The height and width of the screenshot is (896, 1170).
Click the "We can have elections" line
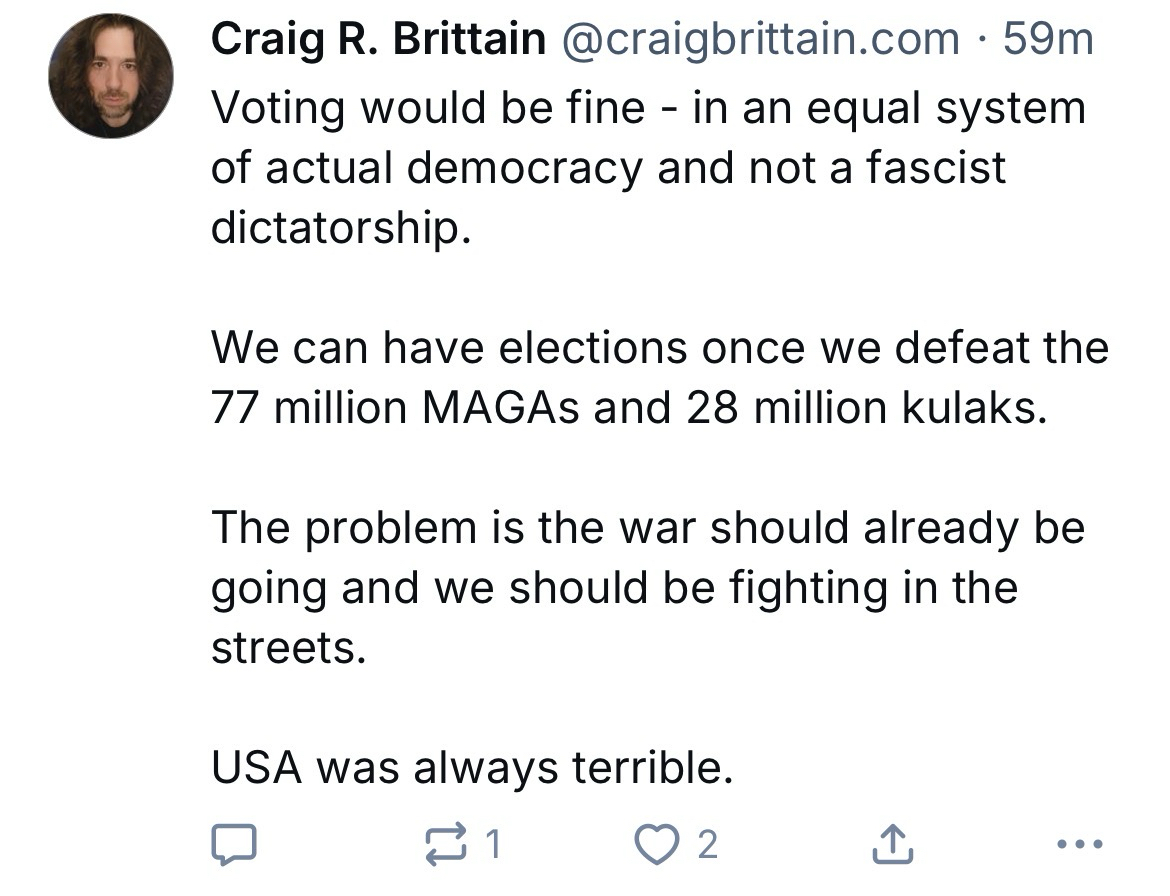(x=659, y=348)
